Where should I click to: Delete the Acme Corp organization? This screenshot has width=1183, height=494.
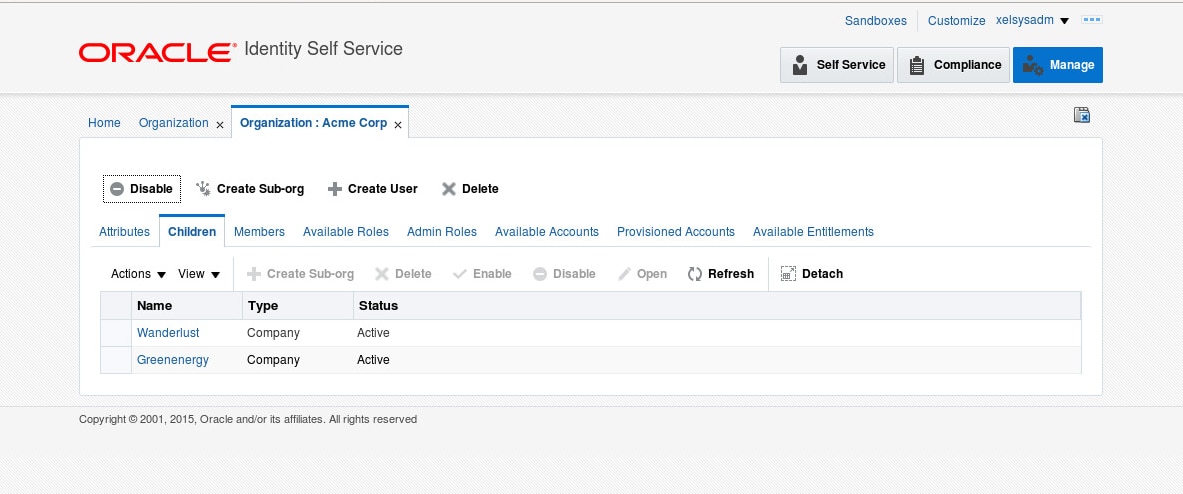pyautogui.click(x=470, y=189)
